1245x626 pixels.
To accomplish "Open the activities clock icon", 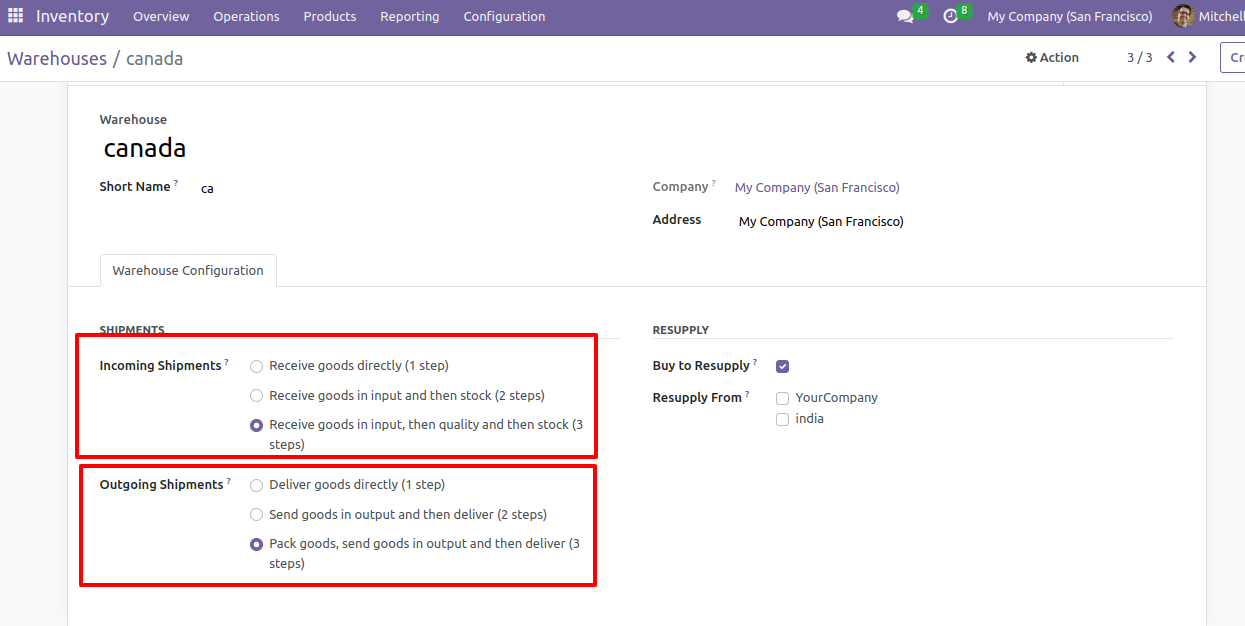I will [950, 17].
